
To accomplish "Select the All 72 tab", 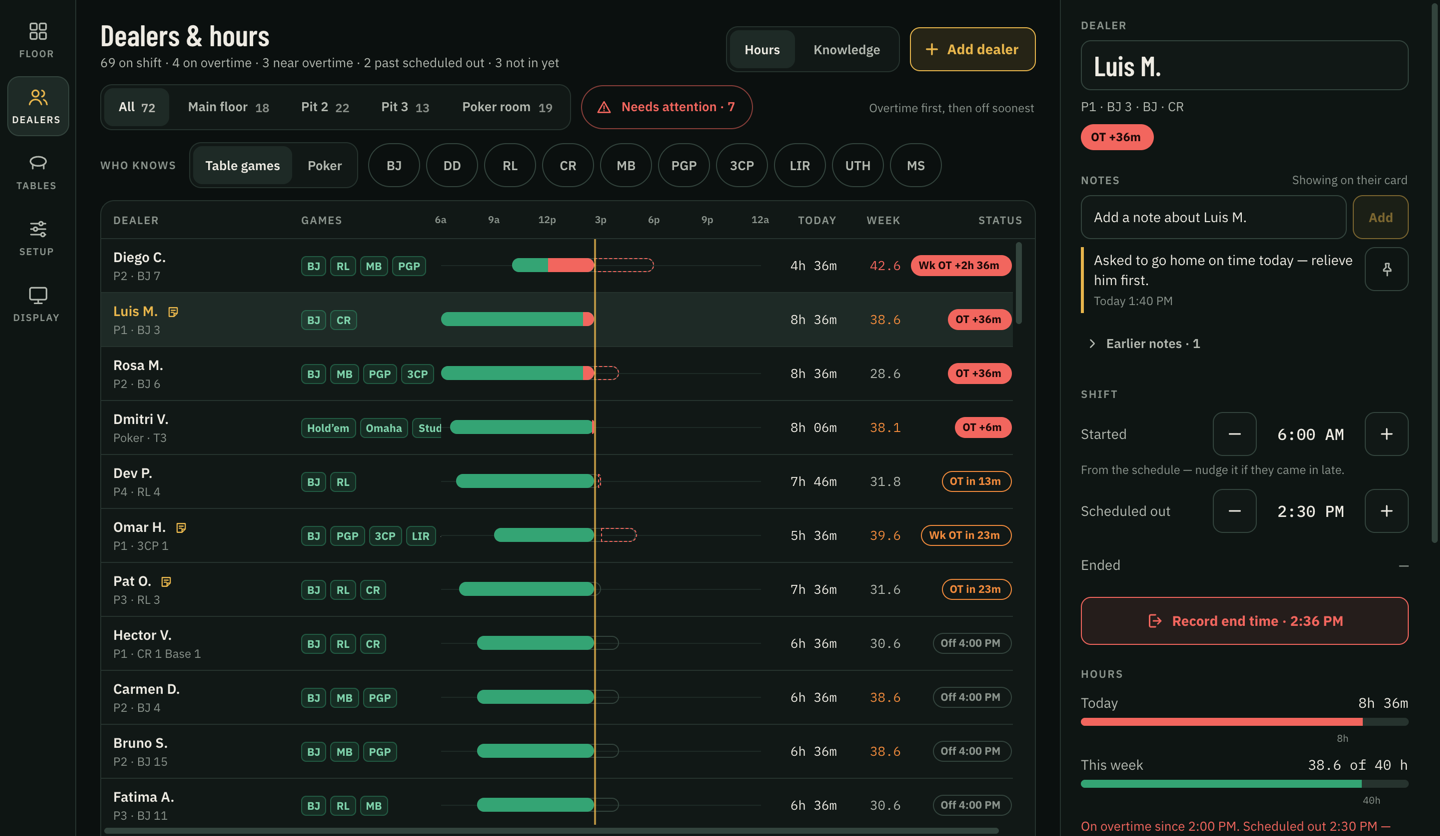I will point(137,107).
